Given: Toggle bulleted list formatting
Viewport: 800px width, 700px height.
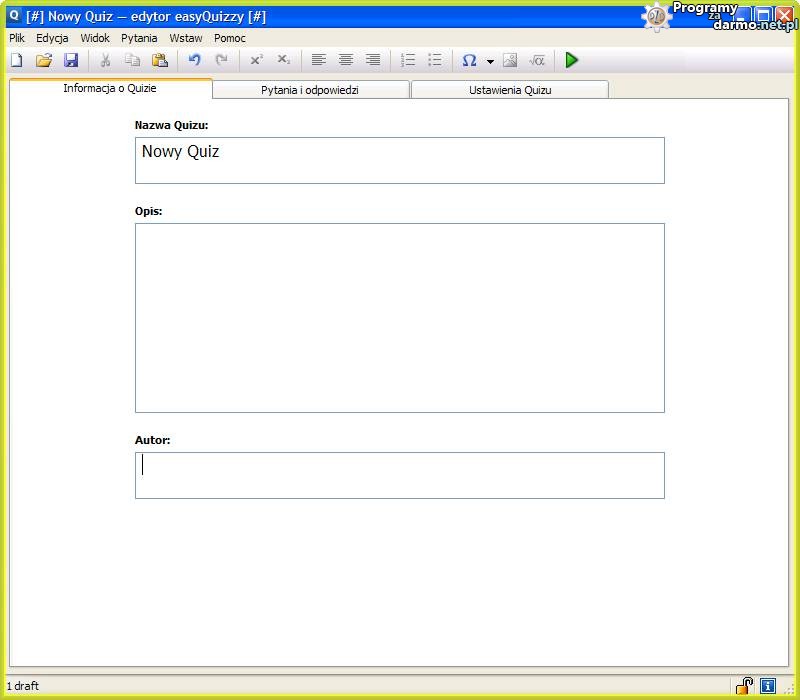Looking at the screenshot, I should (435, 60).
